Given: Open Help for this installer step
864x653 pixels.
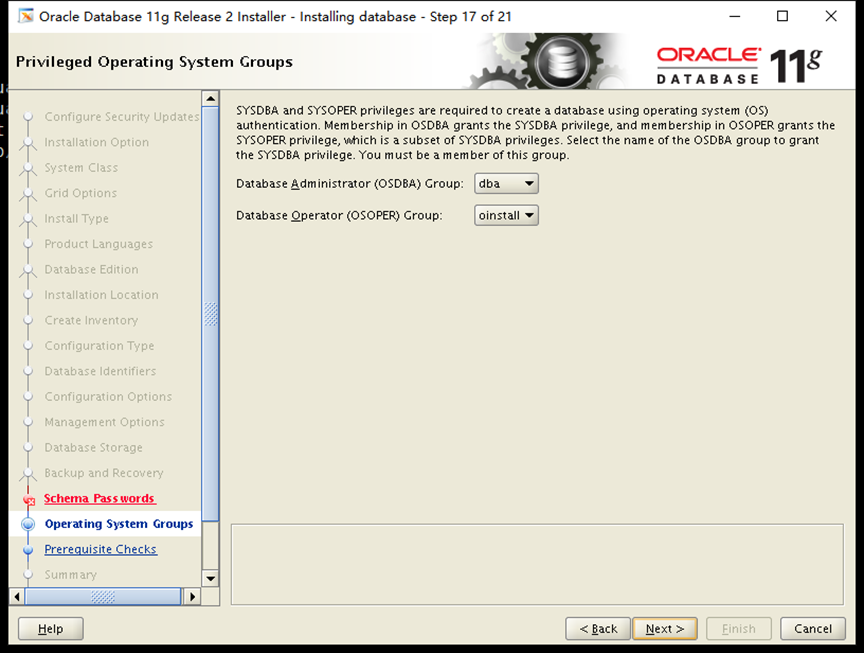Looking at the screenshot, I should (50, 628).
